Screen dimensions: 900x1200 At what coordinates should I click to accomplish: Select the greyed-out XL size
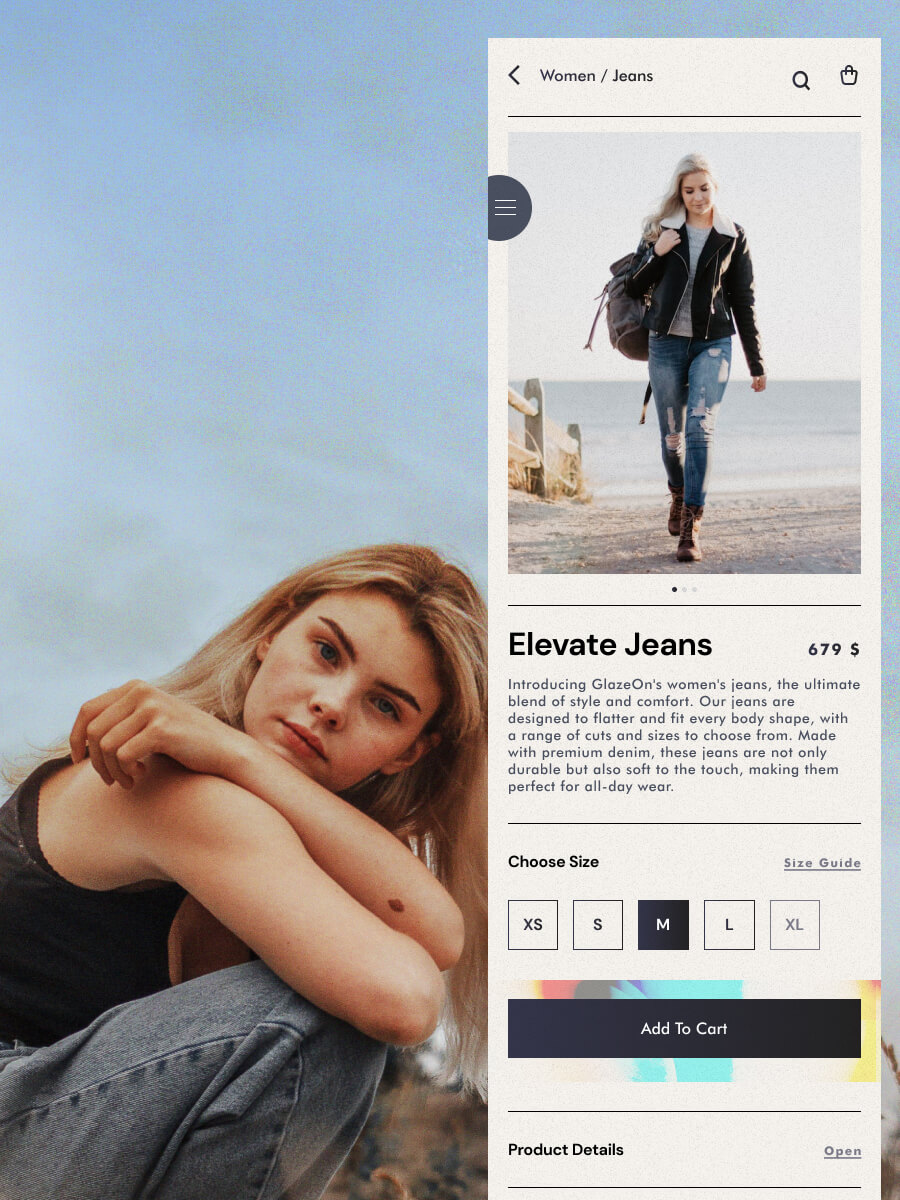click(794, 925)
